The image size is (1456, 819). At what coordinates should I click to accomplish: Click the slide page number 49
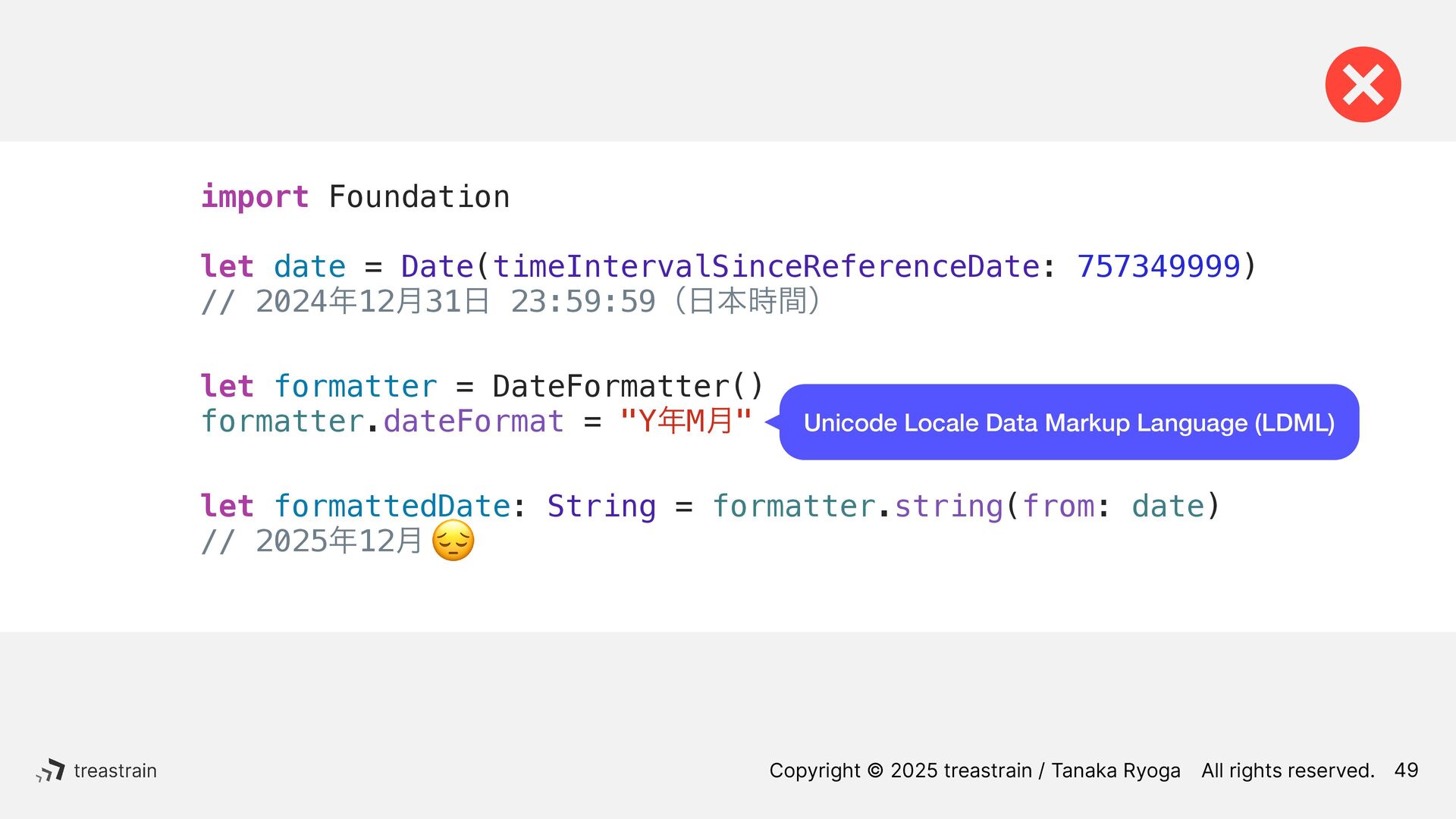pyautogui.click(x=1406, y=770)
